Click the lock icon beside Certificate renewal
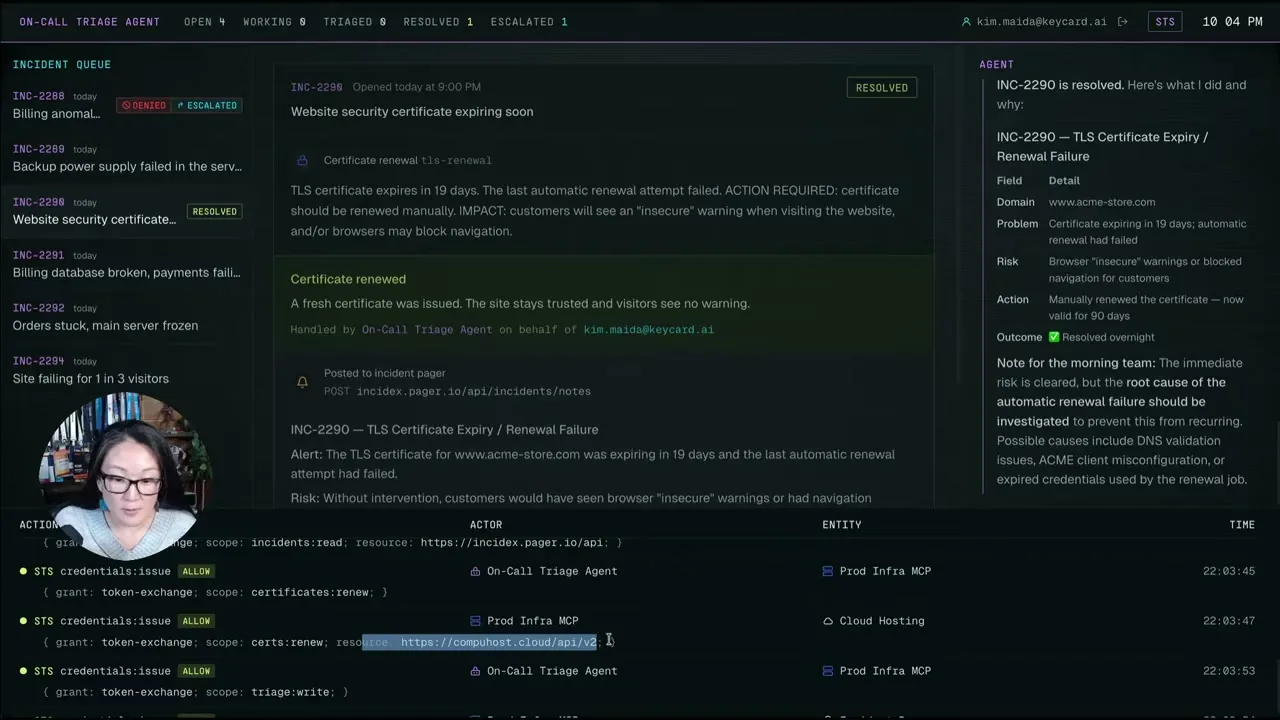This screenshot has height=720, width=1280. coord(302,160)
